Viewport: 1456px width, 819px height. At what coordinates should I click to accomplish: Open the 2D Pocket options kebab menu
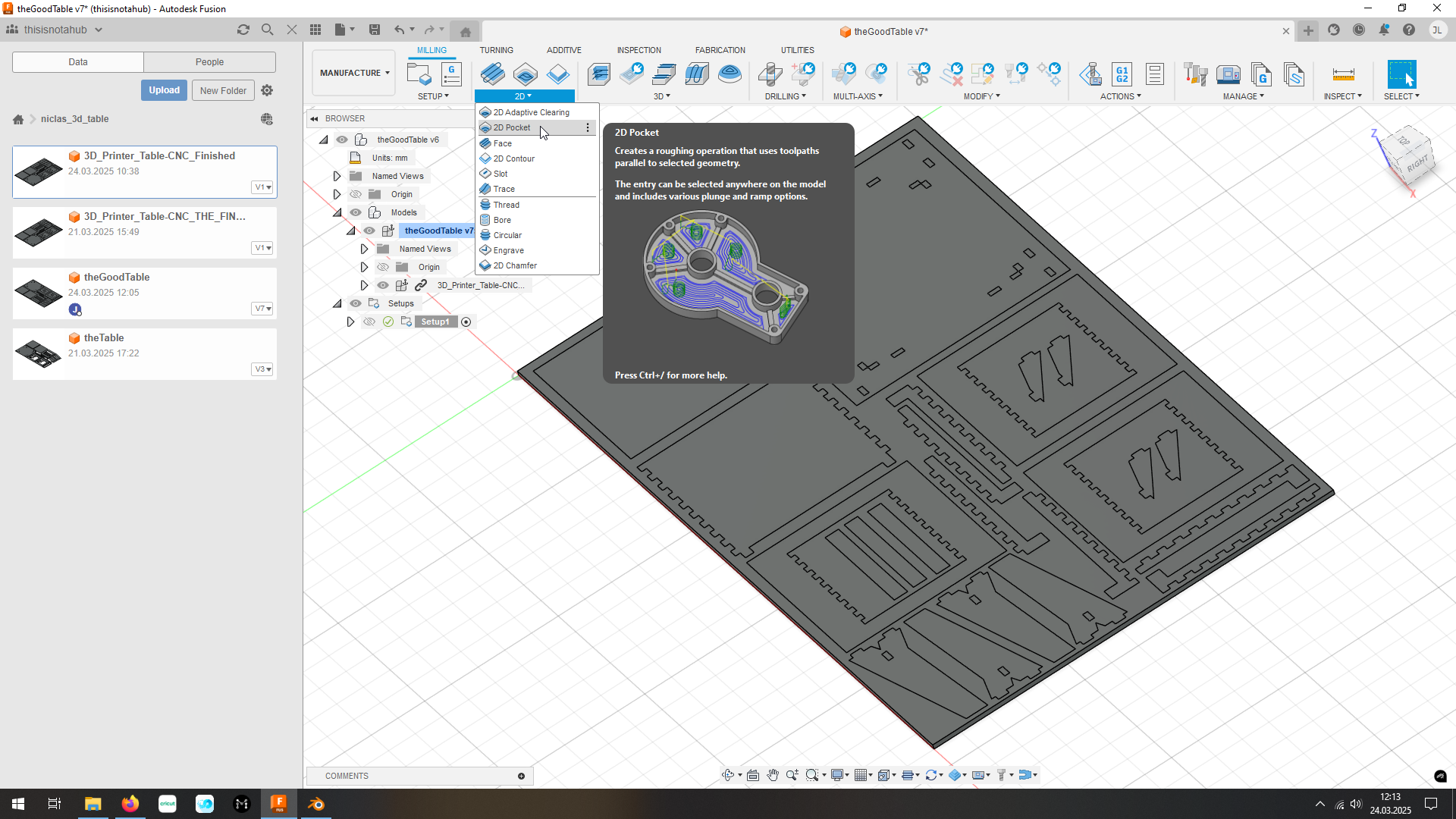[x=588, y=127]
